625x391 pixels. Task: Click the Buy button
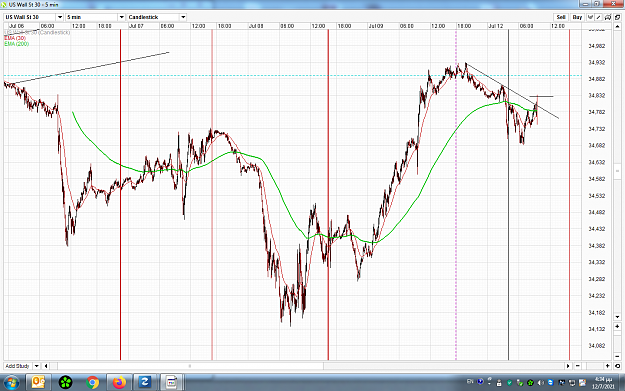(x=578, y=17)
